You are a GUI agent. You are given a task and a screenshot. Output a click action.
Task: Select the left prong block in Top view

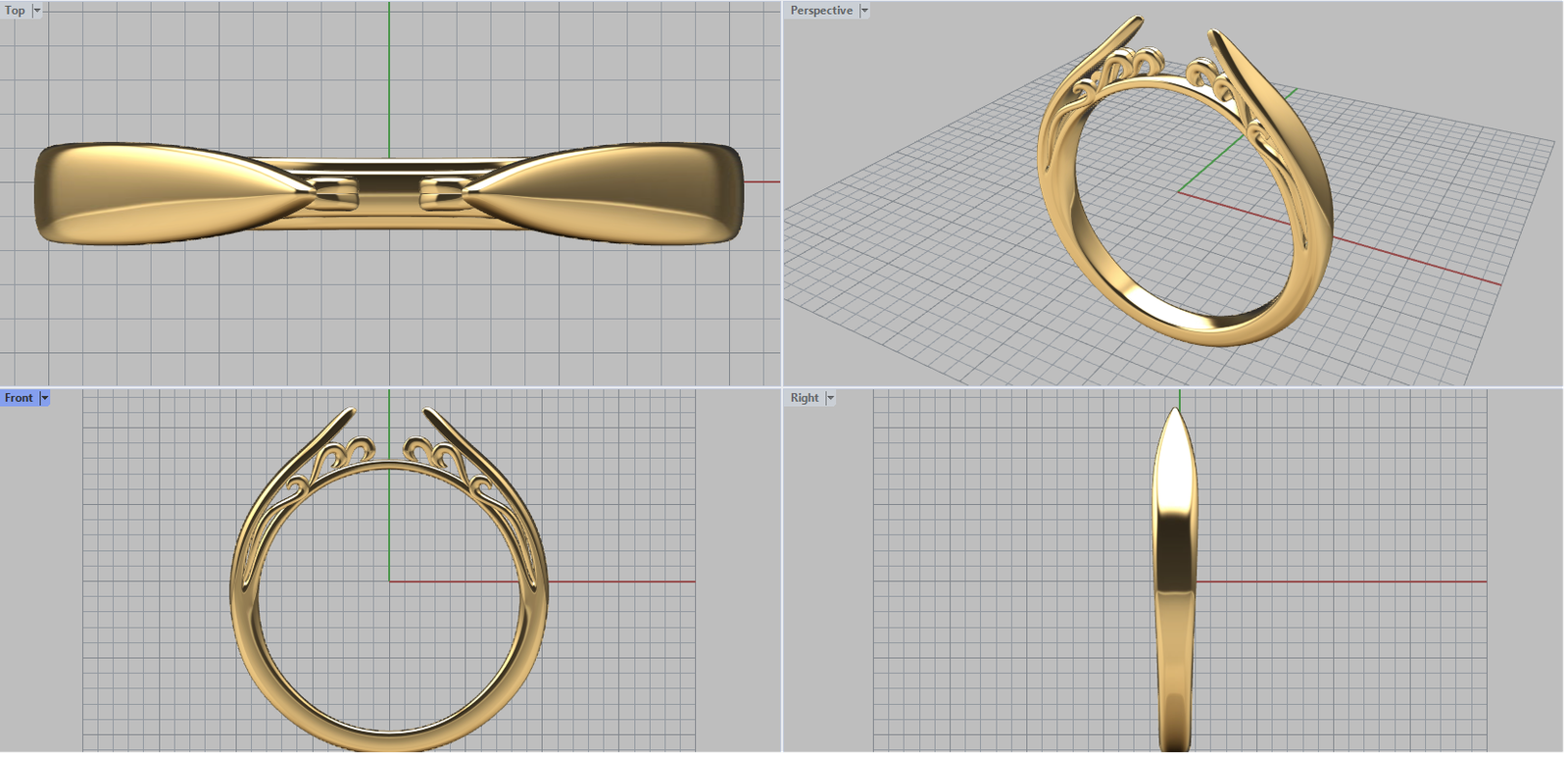335,193
